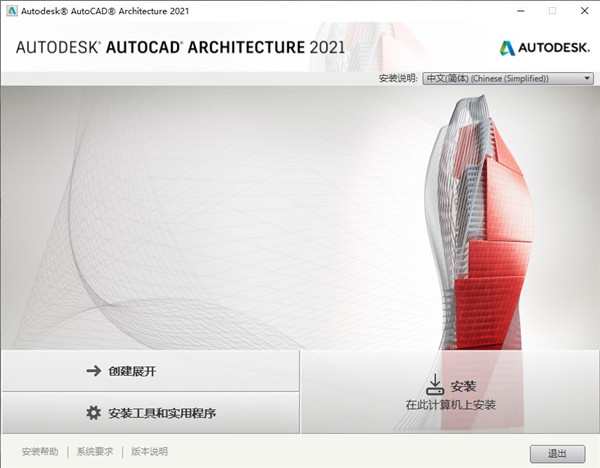Click the gear icon for 安装工具和实用程序

click(x=94, y=413)
